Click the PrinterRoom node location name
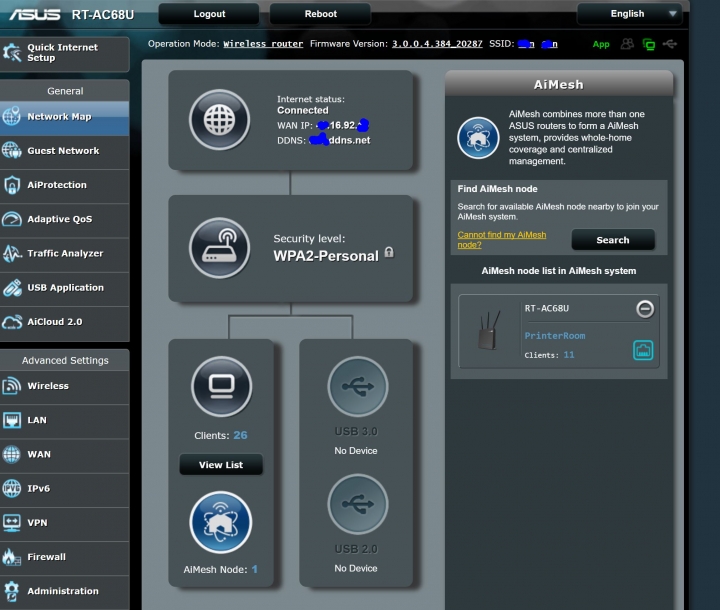Screen dimensions: 720x610 coord(555,336)
